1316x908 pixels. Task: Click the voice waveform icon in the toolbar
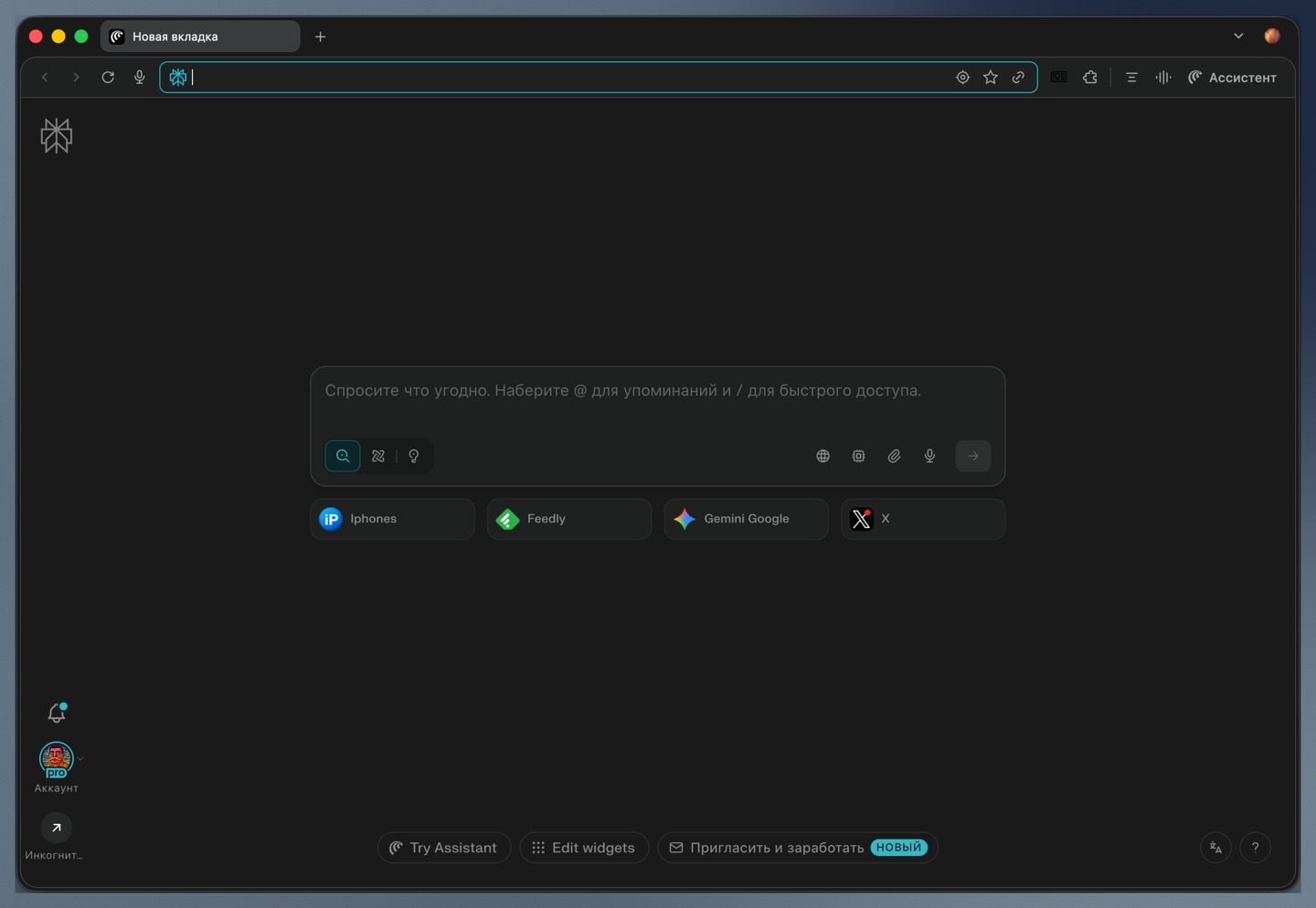1163,78
